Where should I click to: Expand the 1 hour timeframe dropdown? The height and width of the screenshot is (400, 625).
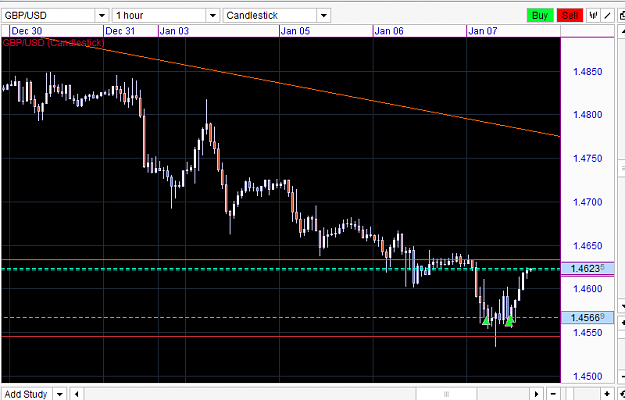tap(213, 16)
